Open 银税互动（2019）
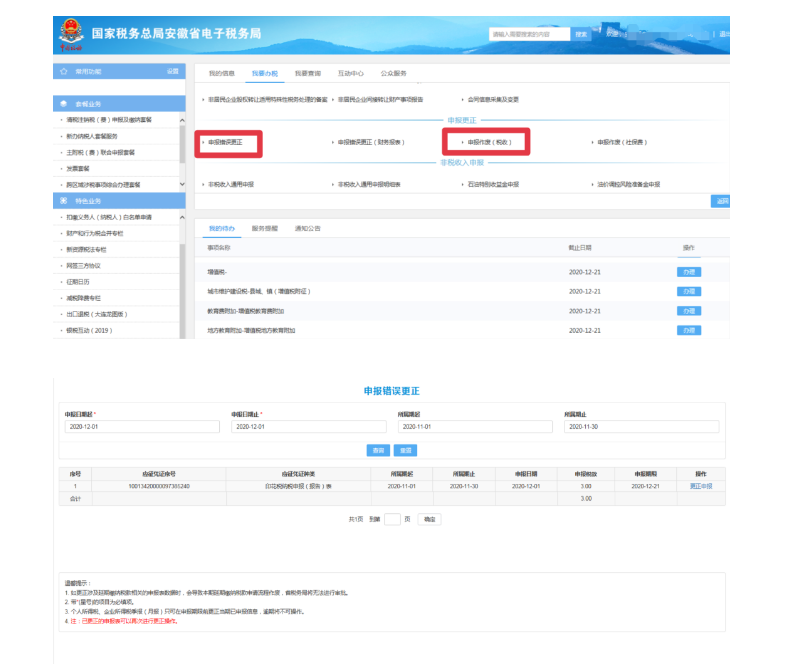 pyautogui.click(x=89, y=330)
